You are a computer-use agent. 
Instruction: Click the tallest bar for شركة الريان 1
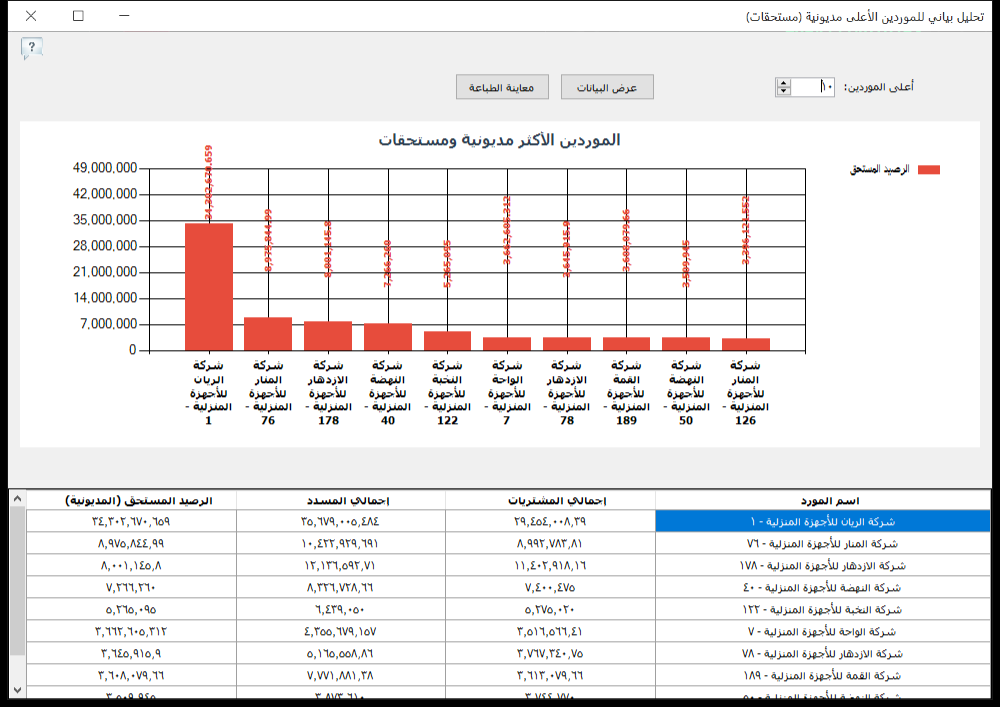coord(209,287)
